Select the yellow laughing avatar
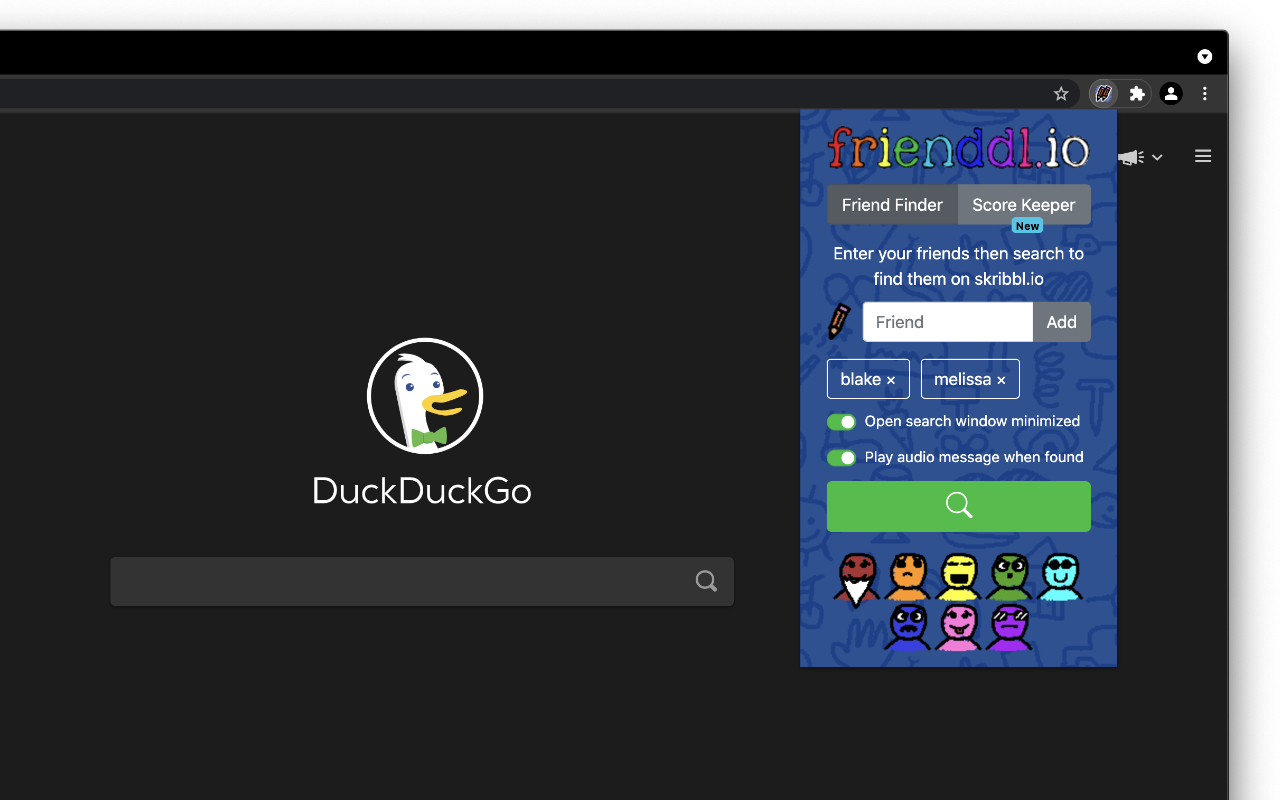Viewport: 1280px width, 800px height. click(x=958, y=577)
